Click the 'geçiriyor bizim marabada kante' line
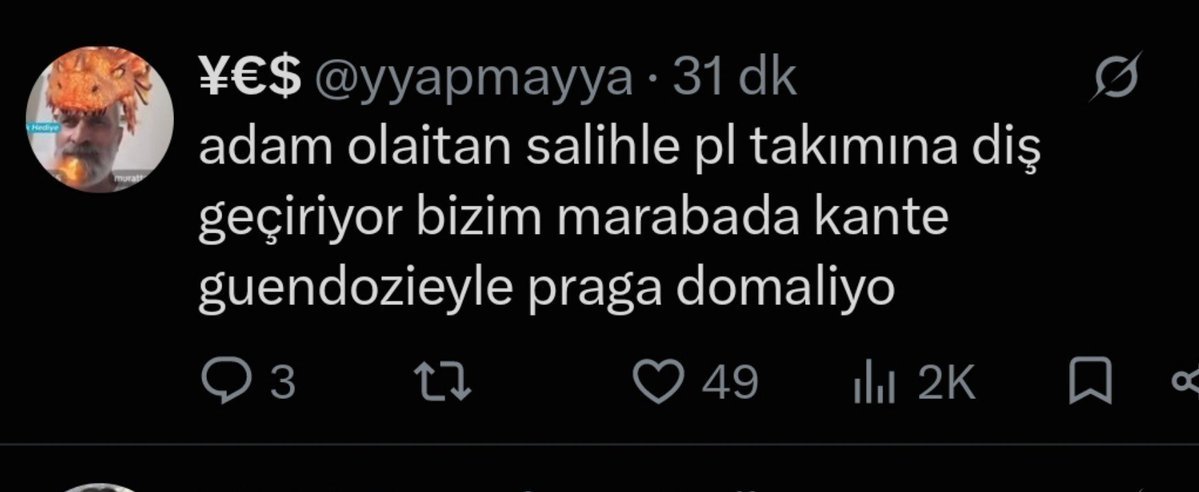The width and height of the screenshot is (1199, 492). pyautogui.click(x=574, y=220)
